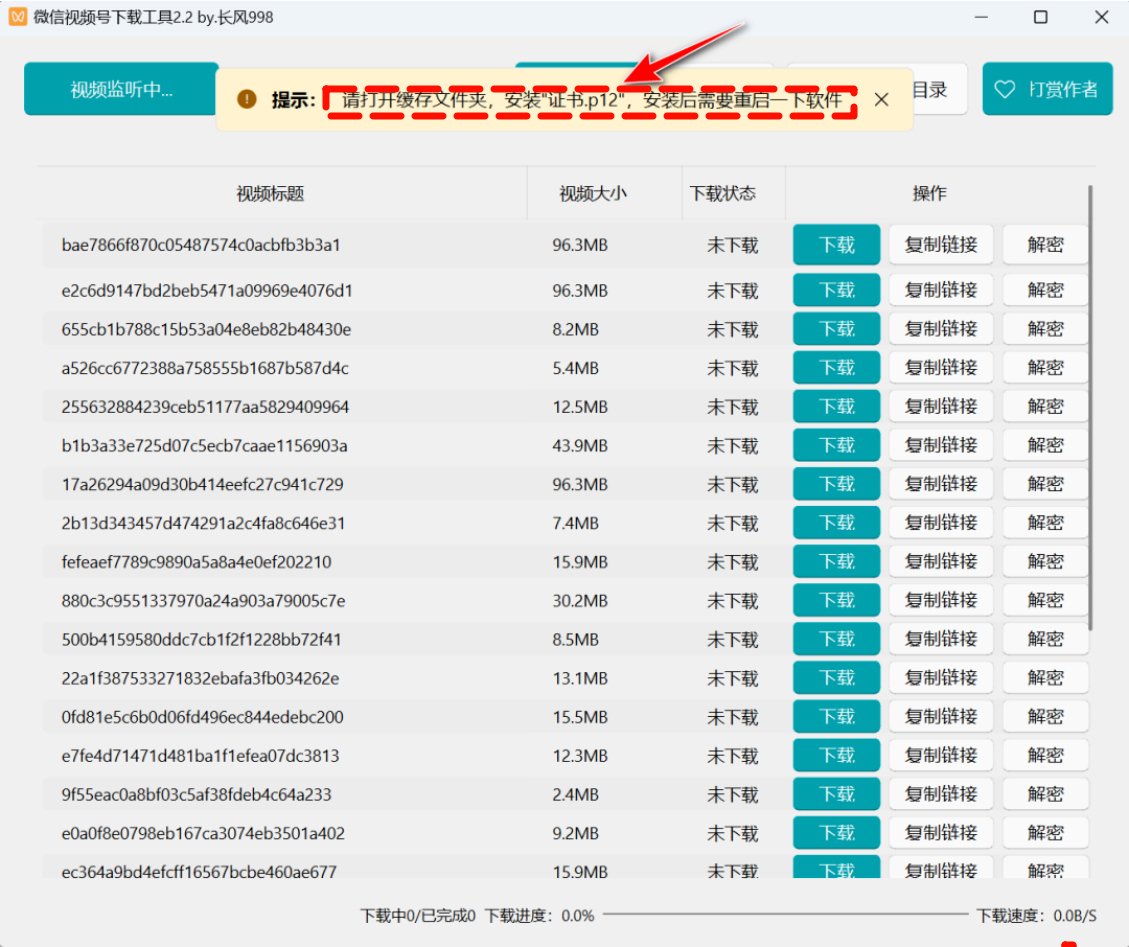
Task: Download video a526cc6772388a758555b1687b587d4c
Action: coord(837,368)
